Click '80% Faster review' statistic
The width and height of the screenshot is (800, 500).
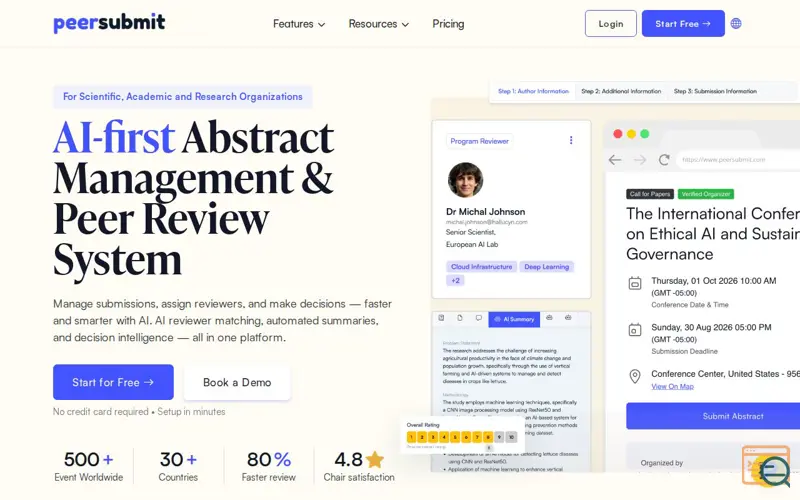(x=269, y=466)
